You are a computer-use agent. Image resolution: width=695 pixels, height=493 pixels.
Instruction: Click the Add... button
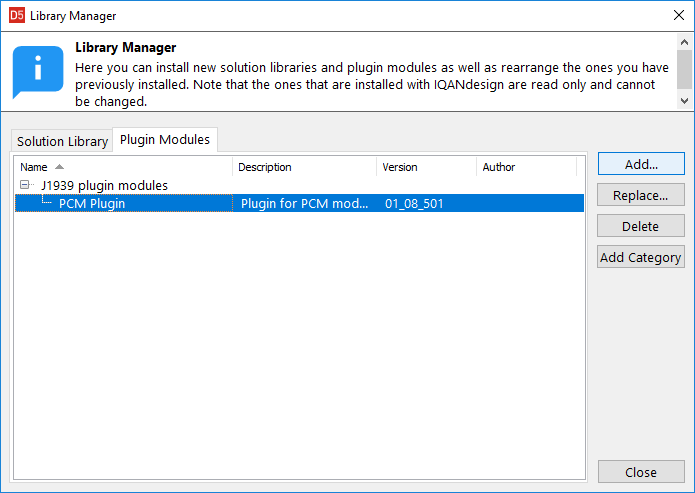point(641,164)
